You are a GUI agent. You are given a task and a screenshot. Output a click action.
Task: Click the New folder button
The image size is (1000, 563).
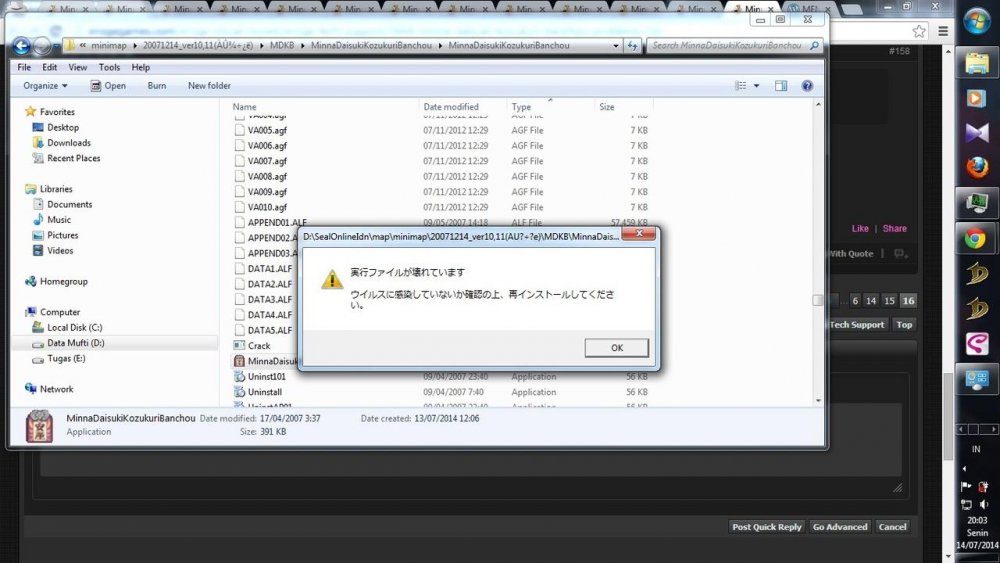click(x=209, y=86)
